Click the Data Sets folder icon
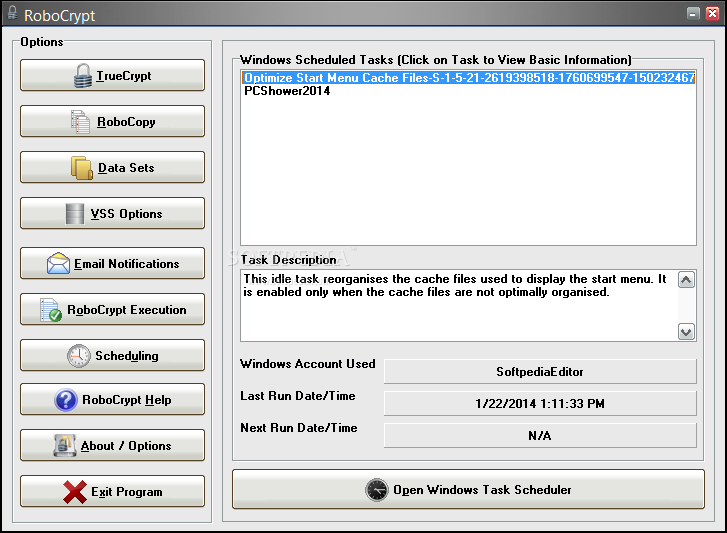 coord(82,168)
